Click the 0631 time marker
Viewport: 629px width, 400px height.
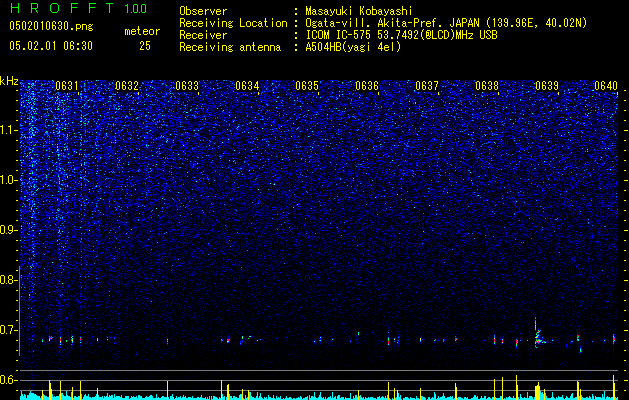[67, 86]
